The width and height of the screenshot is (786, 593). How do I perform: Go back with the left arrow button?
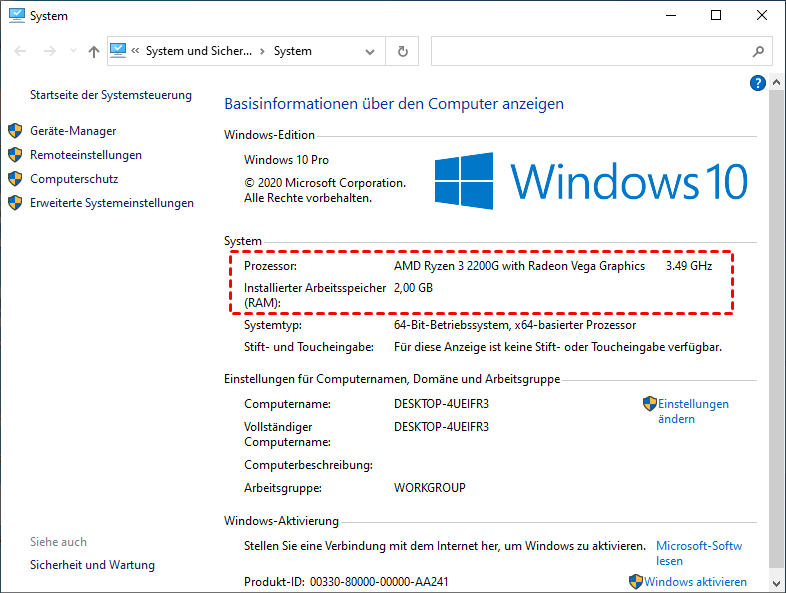[20, 51]
